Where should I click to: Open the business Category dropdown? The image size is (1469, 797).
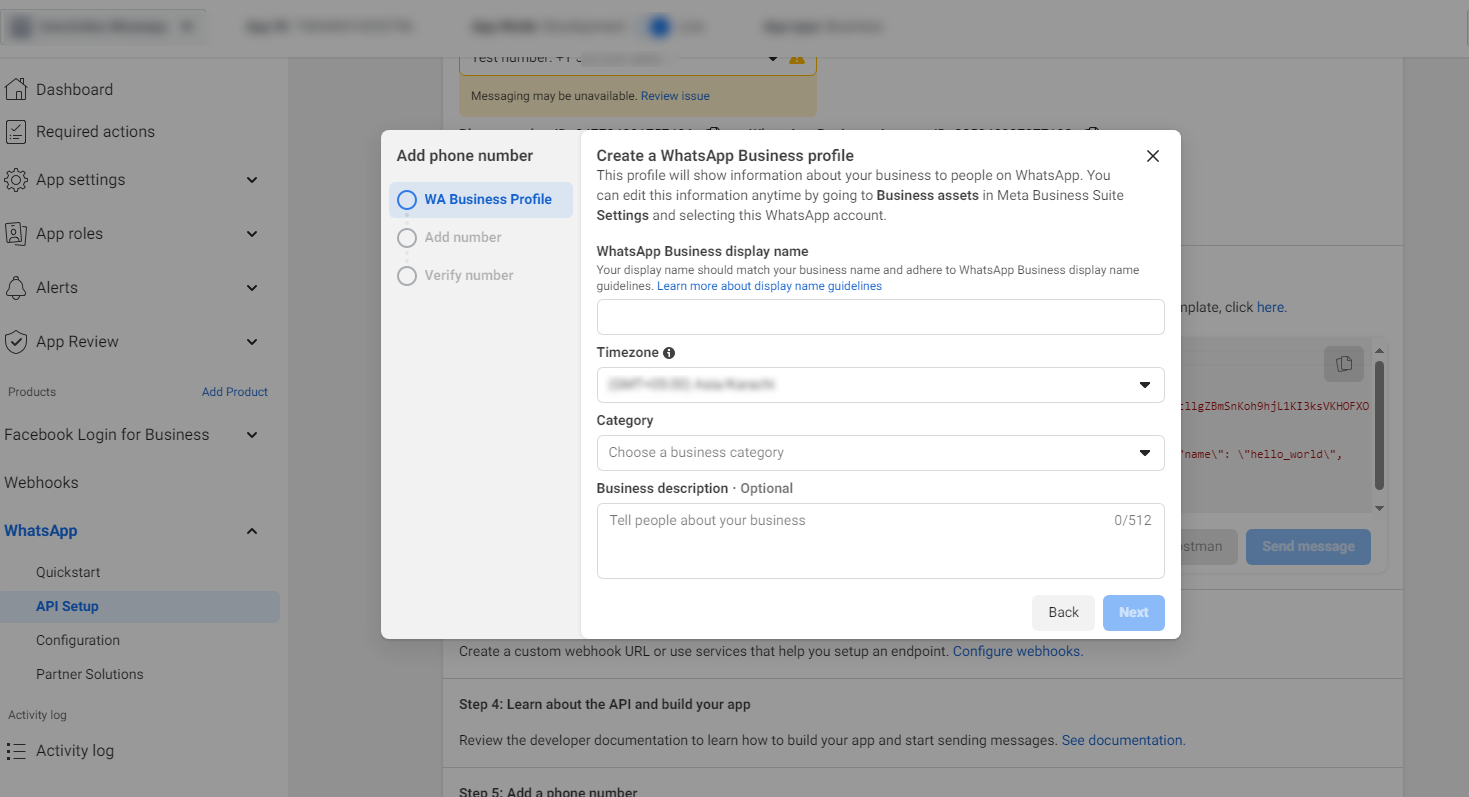[x=880, y=453]
